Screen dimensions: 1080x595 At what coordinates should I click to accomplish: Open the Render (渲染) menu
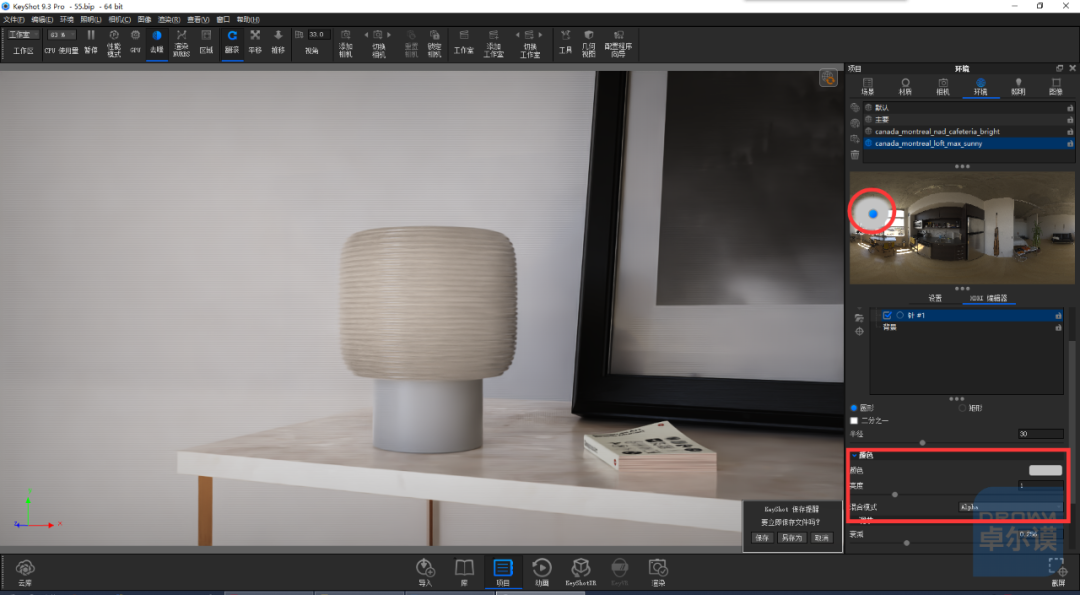(x=169, y=19)
